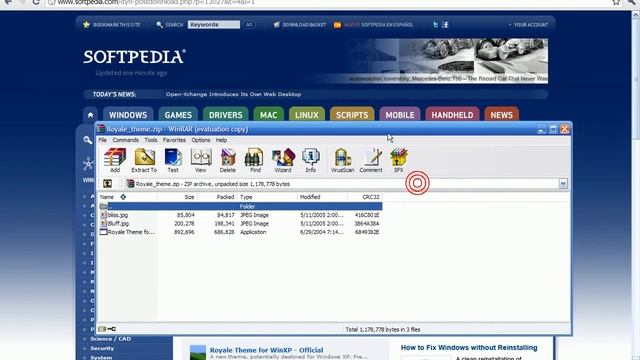Click the Add toolbar icon in WinRAR
Viewport: 640px width, 360px height.
[115, 160]
